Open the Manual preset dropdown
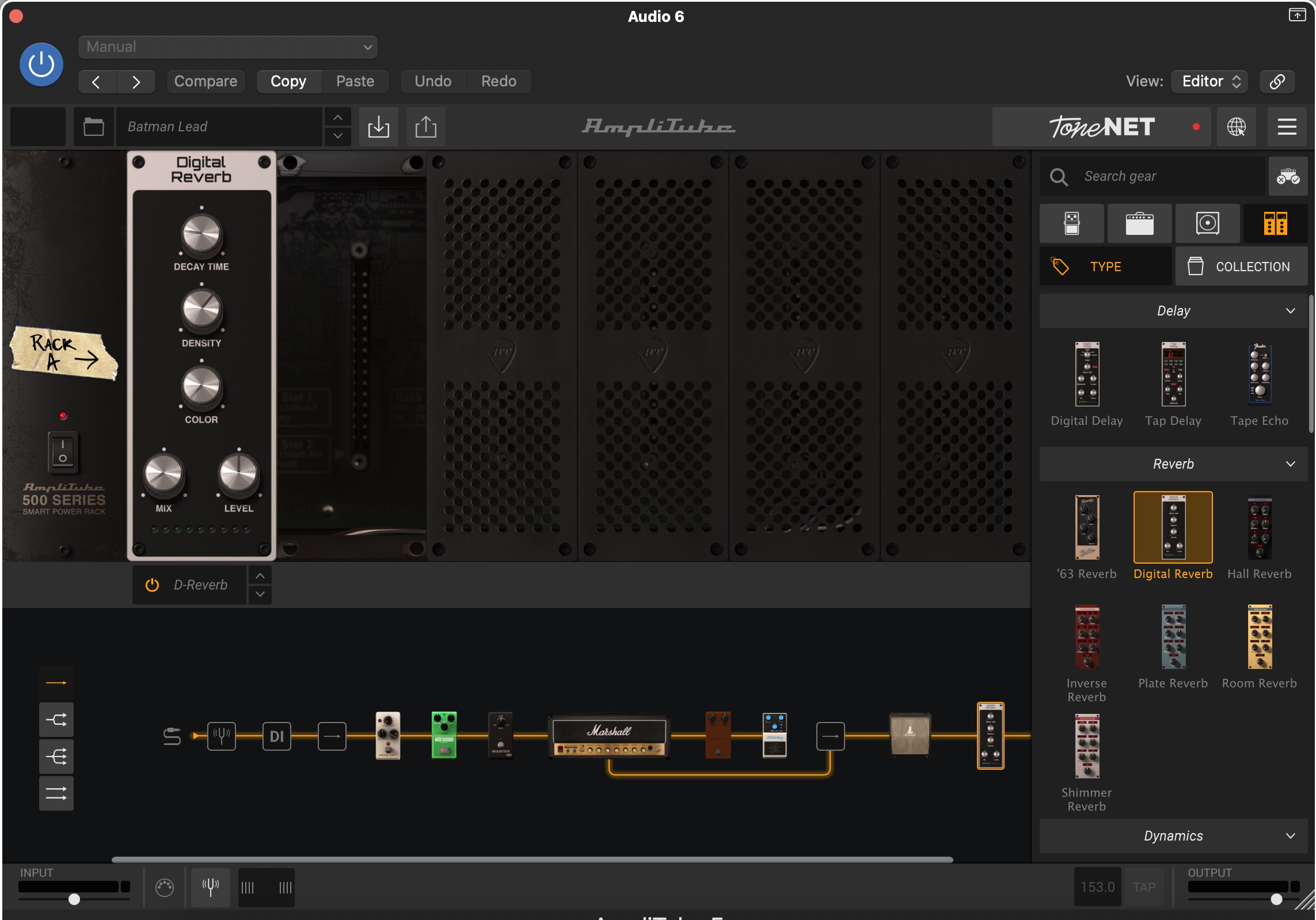The height and width of the screenshot is (920, 1316). (228, 47)
